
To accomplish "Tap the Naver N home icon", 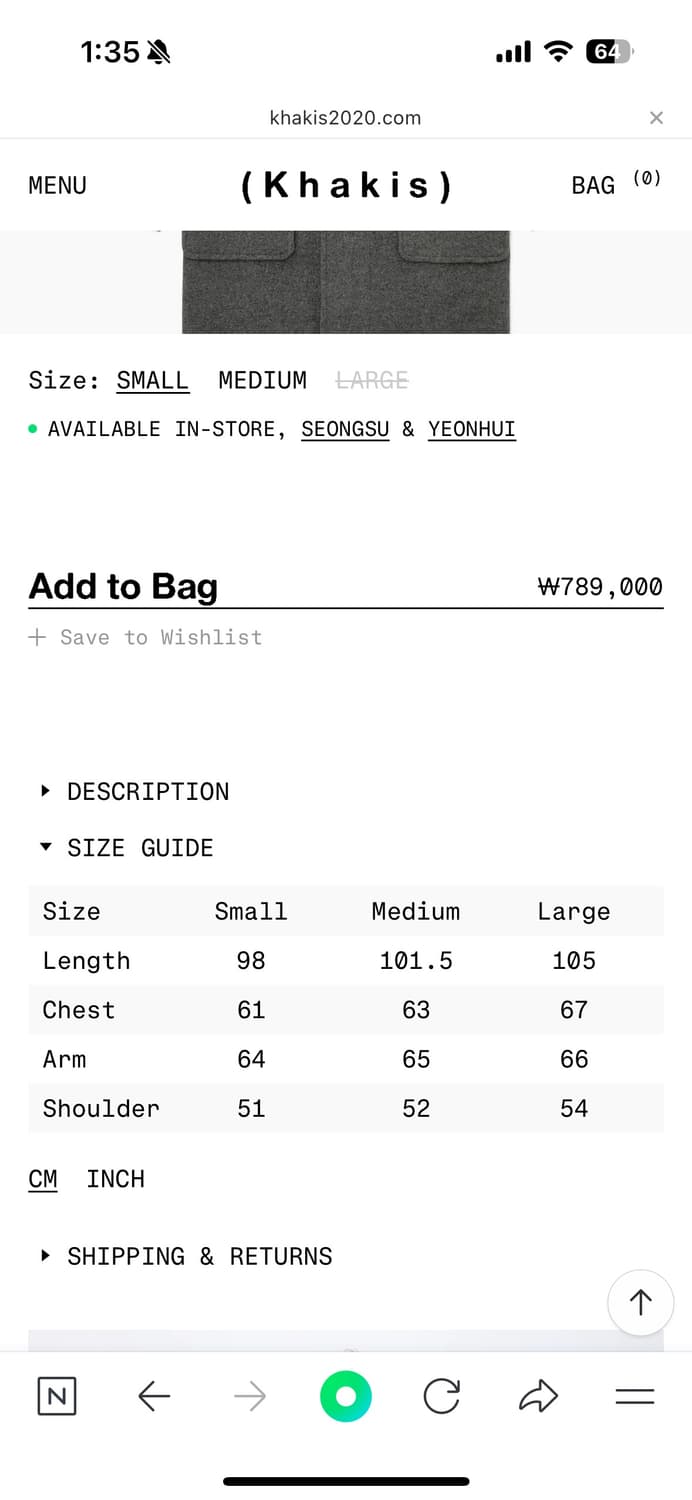I will point(57,1396).
